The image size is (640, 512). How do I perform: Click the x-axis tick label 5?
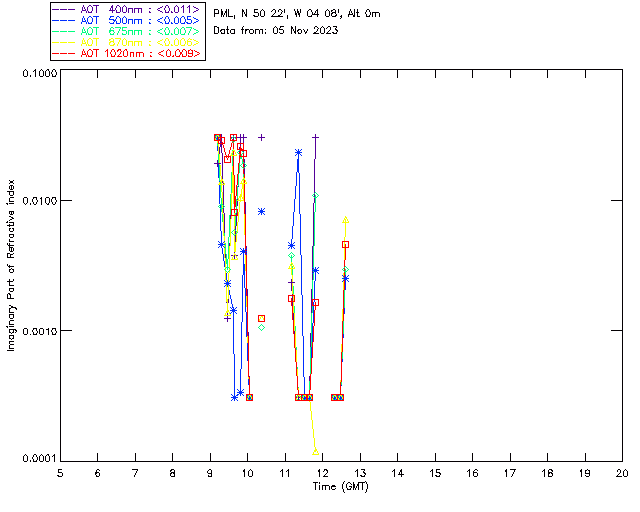click(60, 473)
